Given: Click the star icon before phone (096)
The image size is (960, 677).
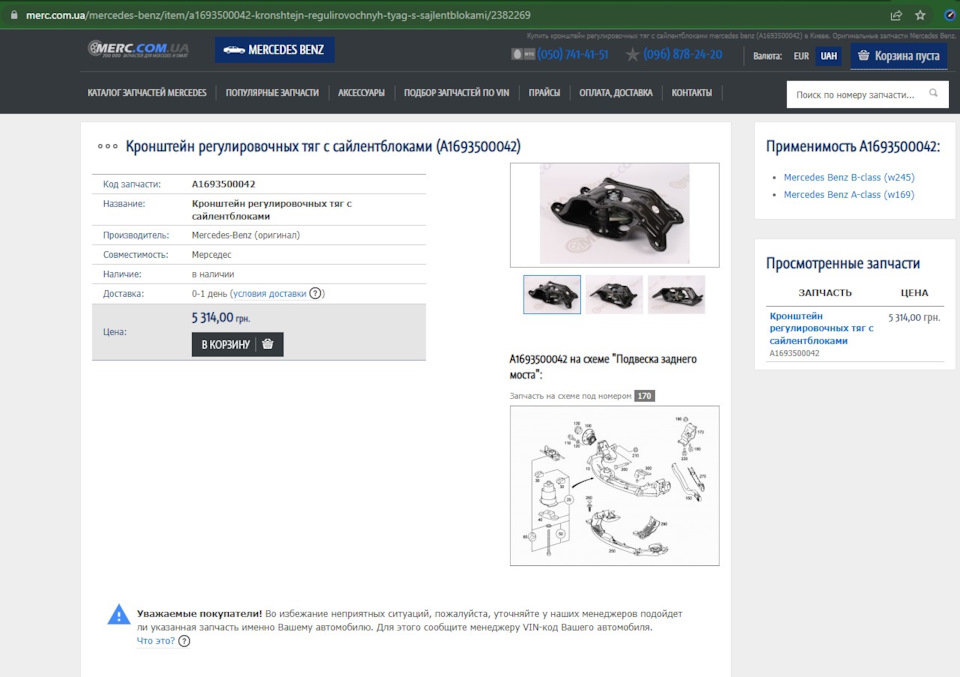Looking at the screenshot, I should point(632,55).
